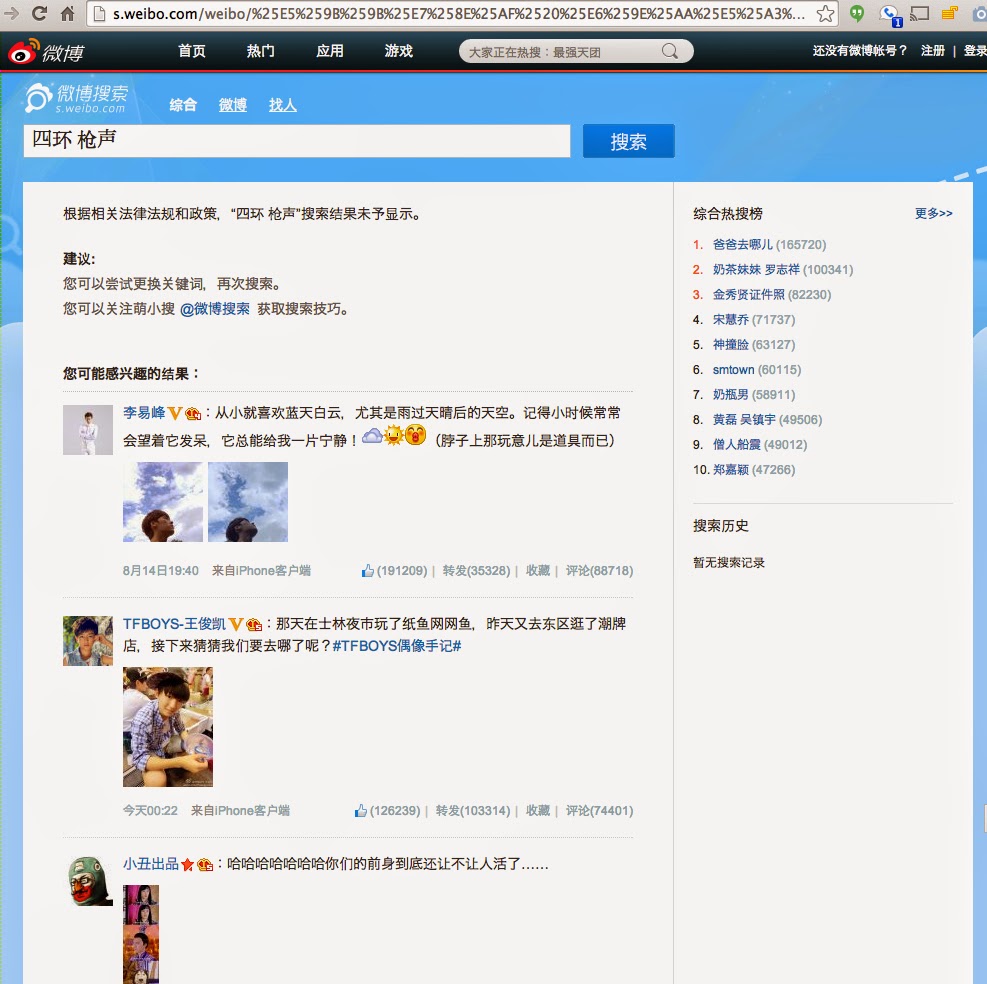
Task: Click hot search 金秀贤证件照
Action: pos(749,295)
